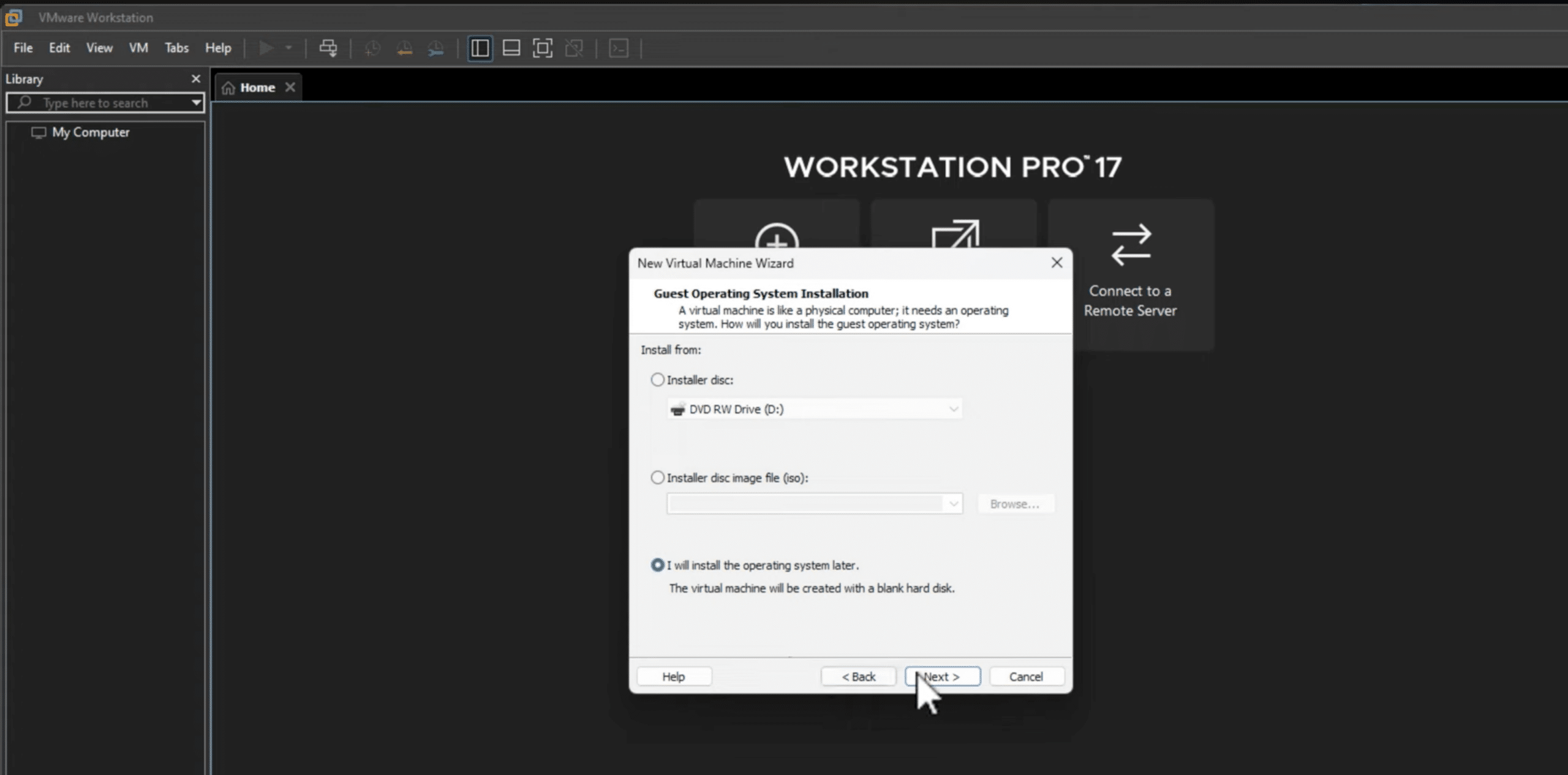Open the Snapshot Manager

436,48
